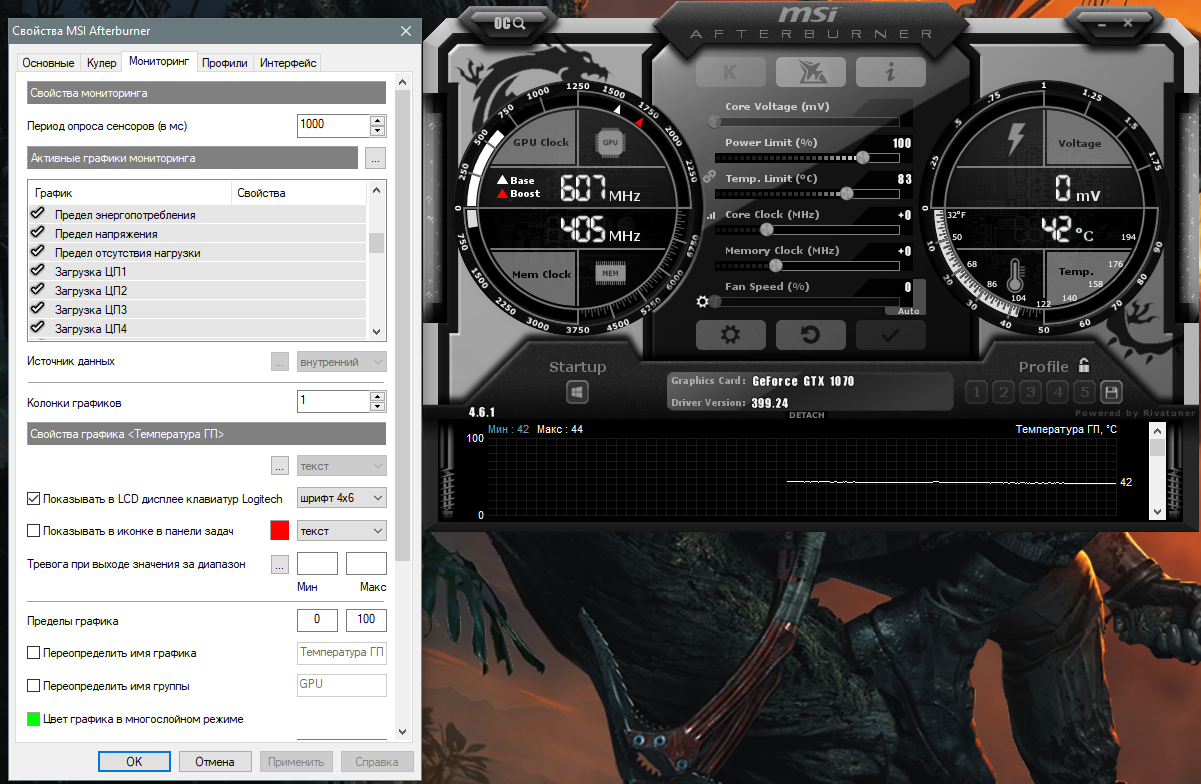Increase the sensor polling period spinner
Viewport: 1201px width, 784px height.
coord(377,120)
